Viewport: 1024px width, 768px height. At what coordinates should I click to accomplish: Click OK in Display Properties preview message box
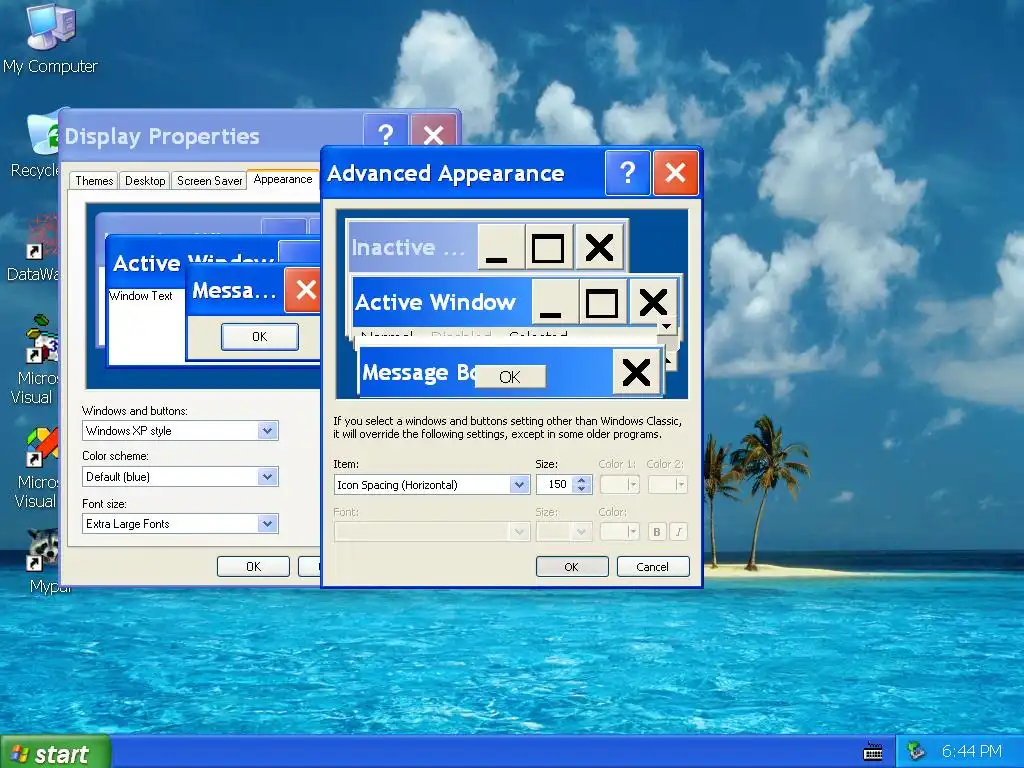click(260, 337)
